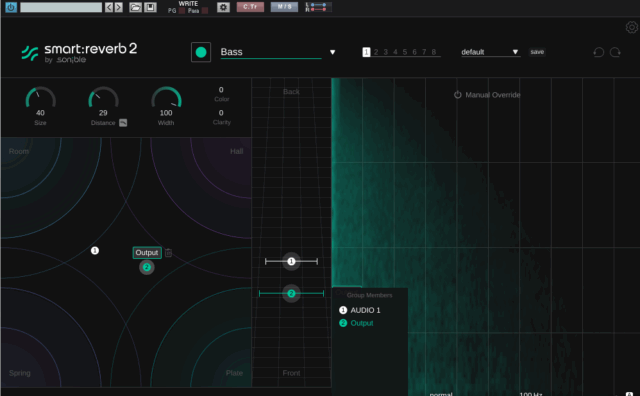
Task: Expand profile list with arrow next to Bass
Action: coord(333,52)
